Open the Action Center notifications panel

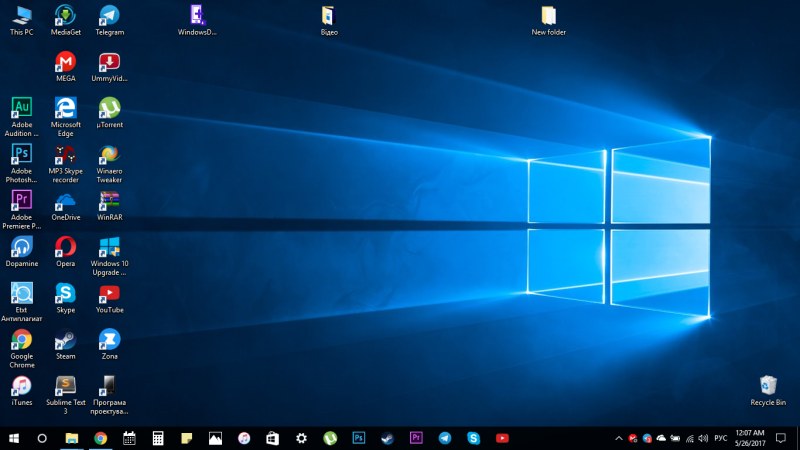pyautogui.click(x=781, y=438)
